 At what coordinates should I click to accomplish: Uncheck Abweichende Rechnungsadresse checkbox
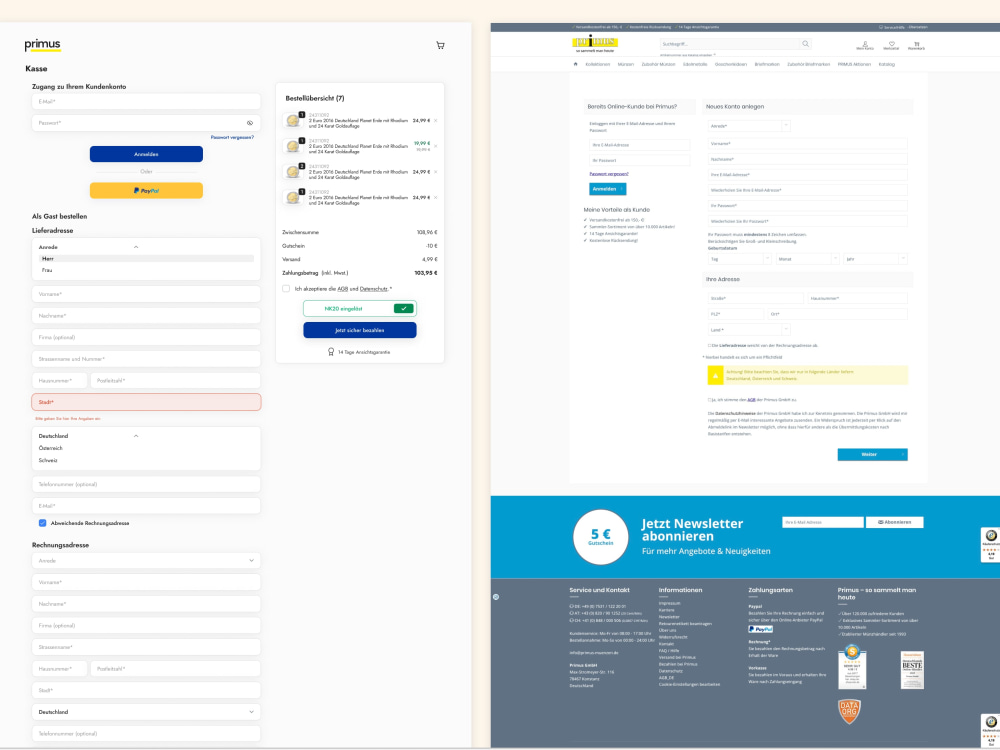pos(43,523)
